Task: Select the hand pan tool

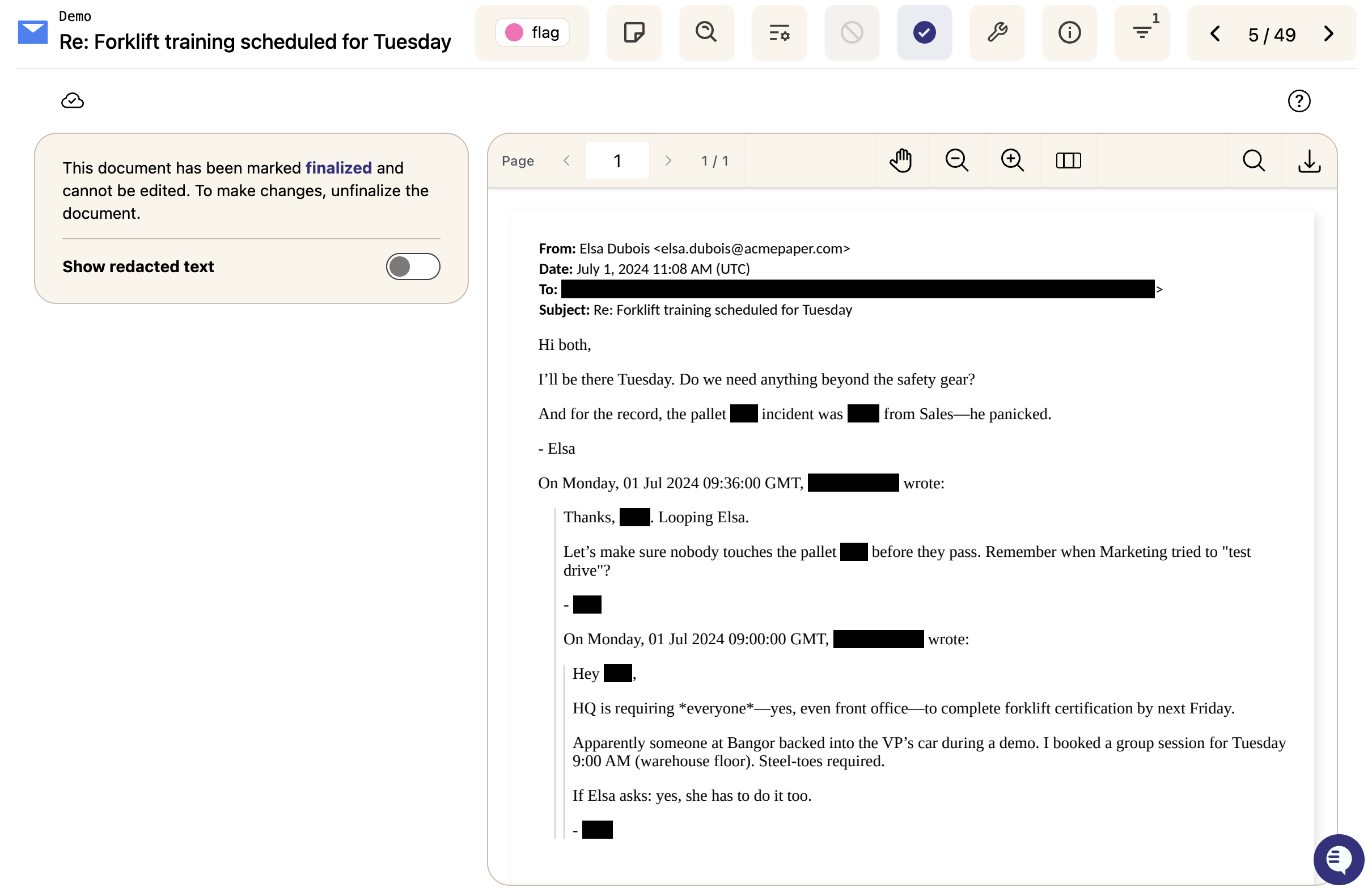Action: click(x=901, y=161)
